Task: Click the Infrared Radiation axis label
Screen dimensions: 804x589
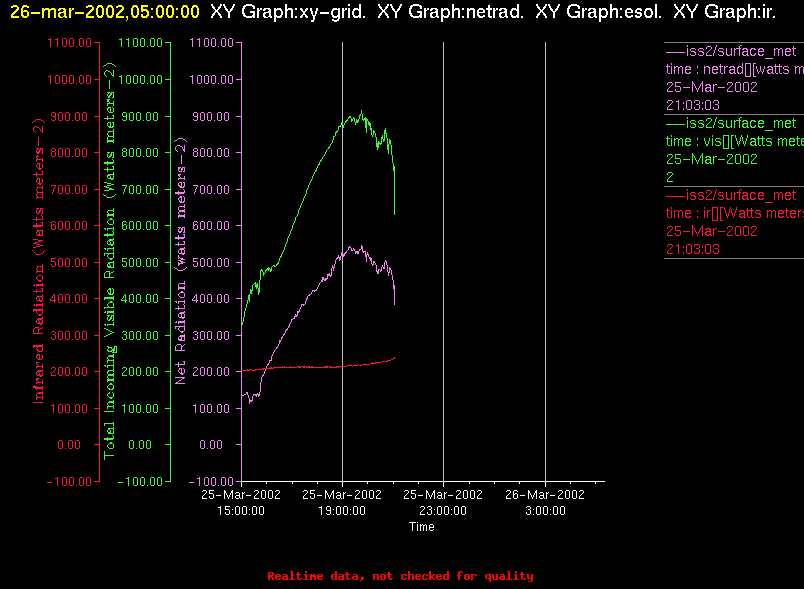Action: (x=39, y=260)
